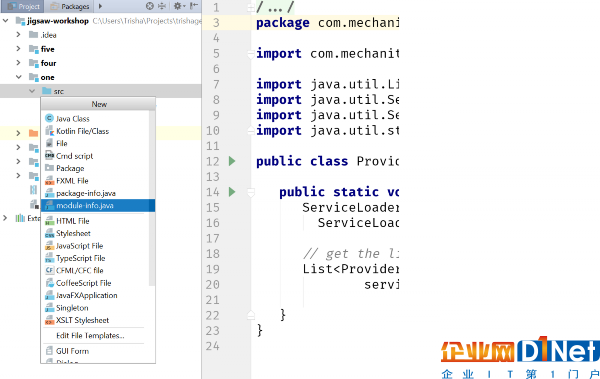Expand the External Libraries node chevron

tap(5, 218)
